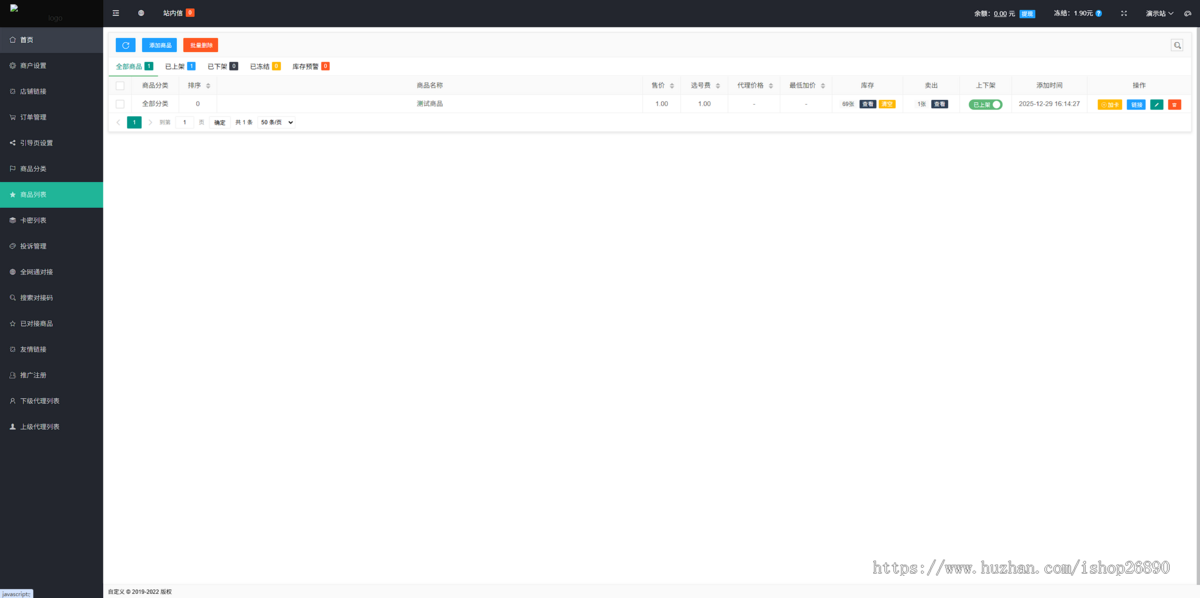Switch to the 库存预警 tab
The image size is (1200, 598).
[x=311, y=66]
